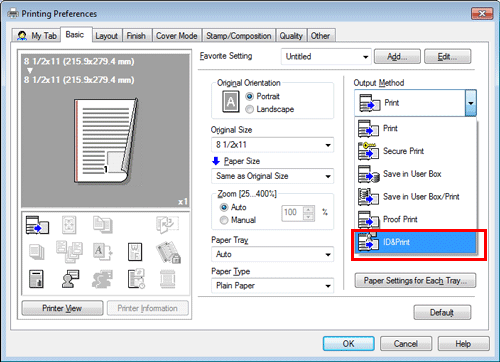This screenshot has height=362, width=500.
Task: Select the Landscape orientation radio button
Action: pyautogui.click(x=249, y=109)
